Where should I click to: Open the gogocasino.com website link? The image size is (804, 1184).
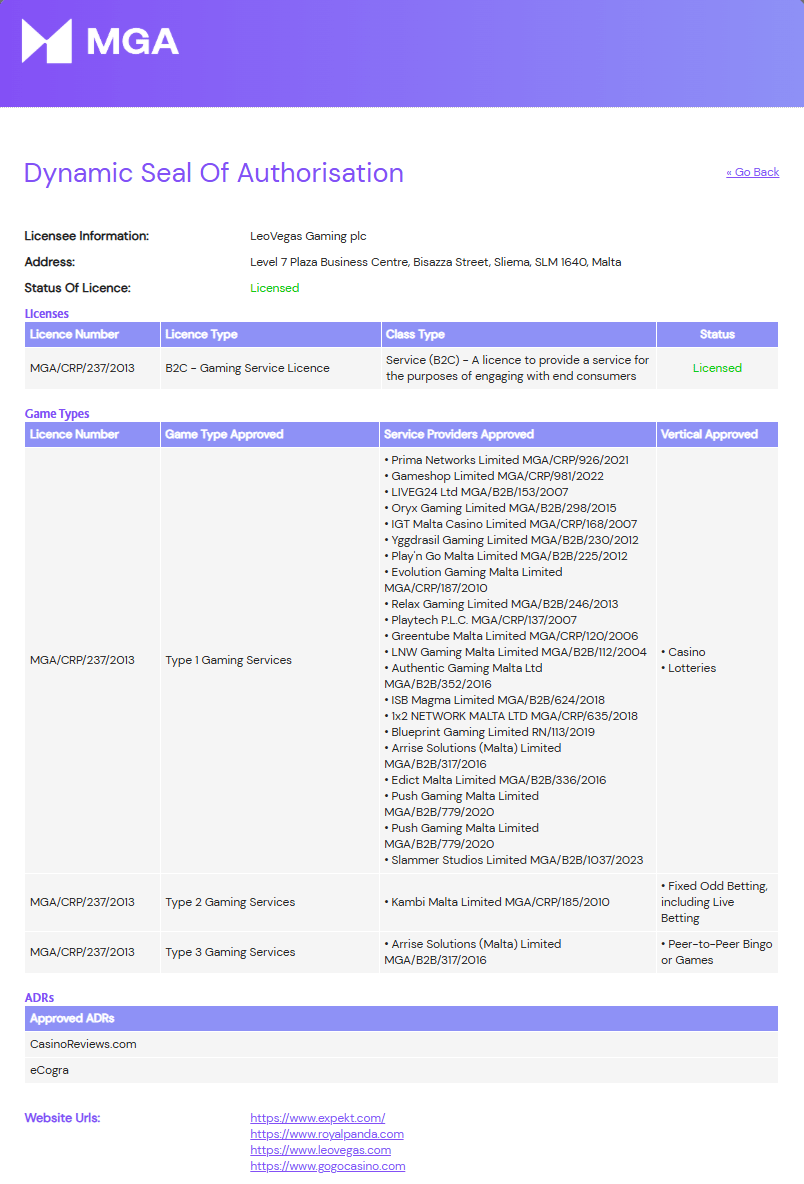tap(328, 1166)
